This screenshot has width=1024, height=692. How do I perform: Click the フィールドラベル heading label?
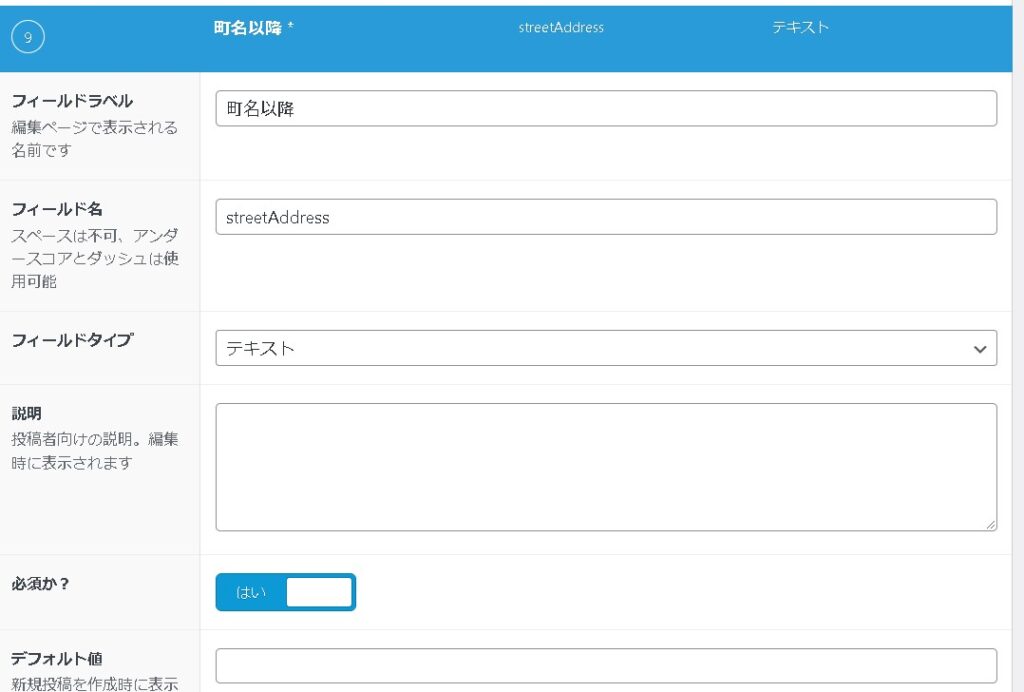point(71,101)
